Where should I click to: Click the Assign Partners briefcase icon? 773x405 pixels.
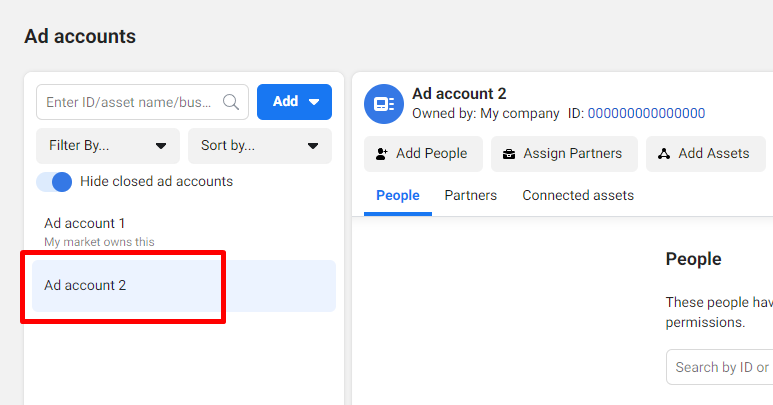click(509, 154)
